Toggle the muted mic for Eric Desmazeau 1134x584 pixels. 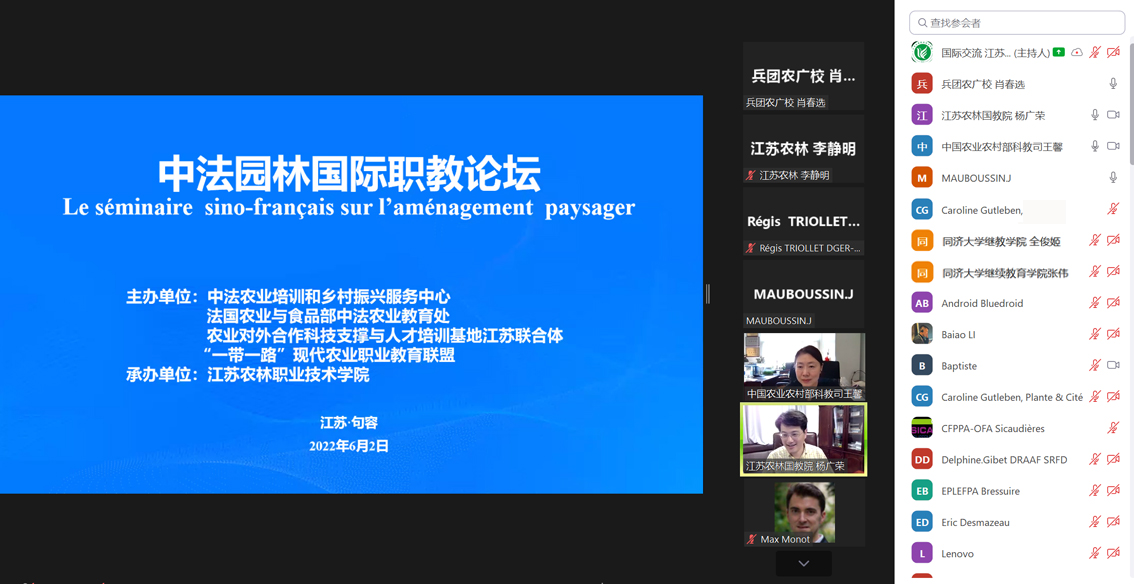[x=1095, y=522]
